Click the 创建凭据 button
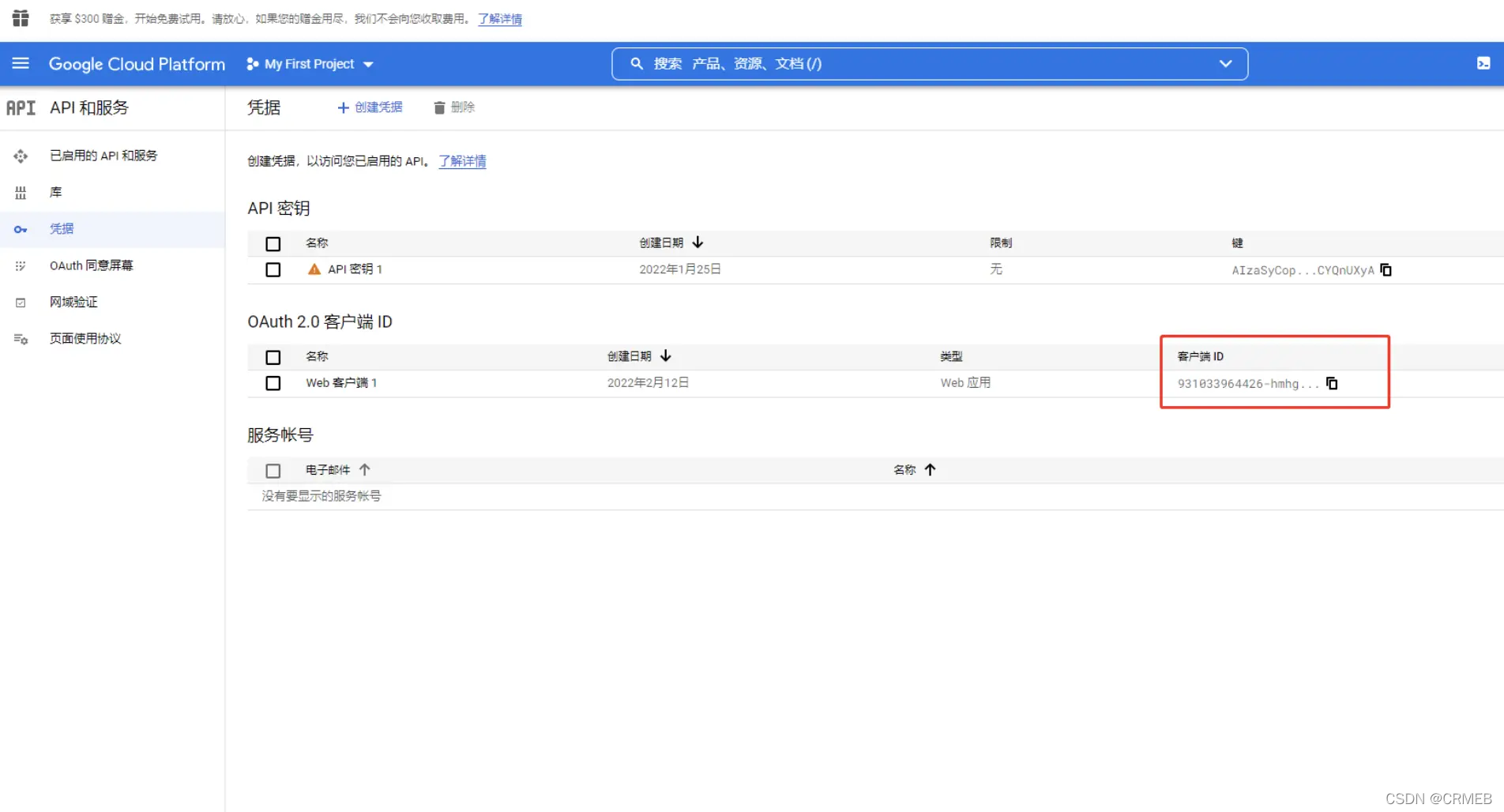This screenshot has height=812, width=1504. [370, 107]
